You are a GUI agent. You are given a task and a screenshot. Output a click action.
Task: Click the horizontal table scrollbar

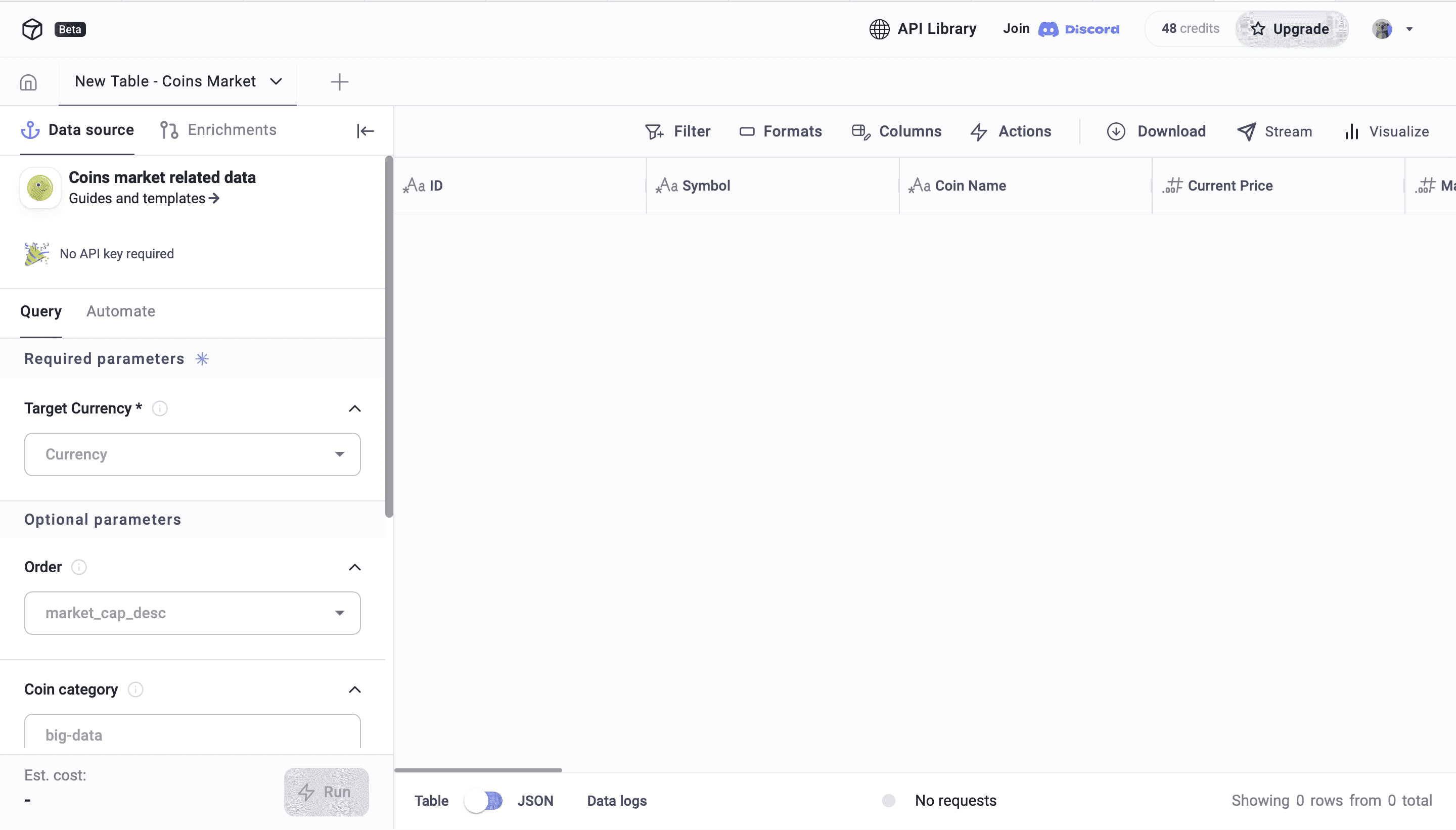[478, 770]
